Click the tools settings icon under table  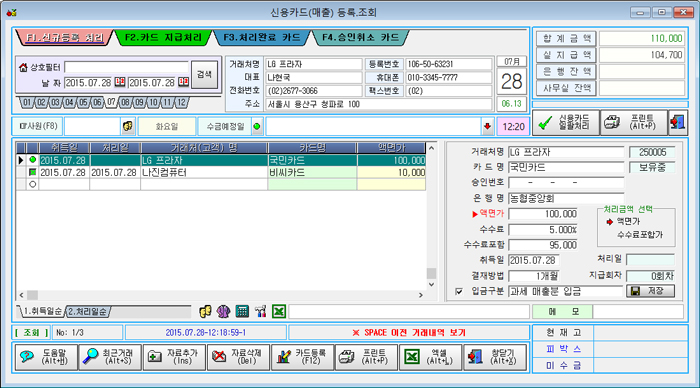coord(261,311)
